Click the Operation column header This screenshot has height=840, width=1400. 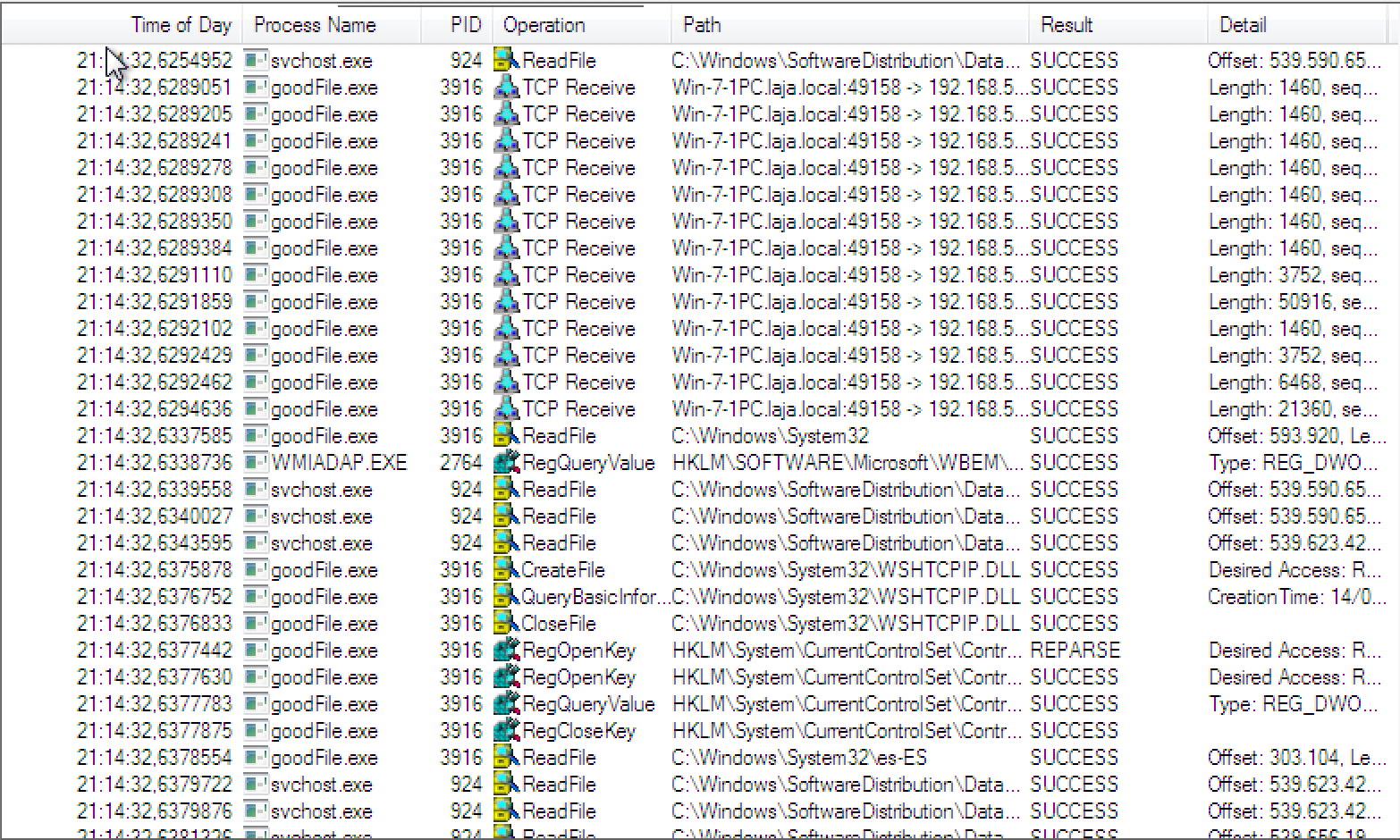click(544, 25)
